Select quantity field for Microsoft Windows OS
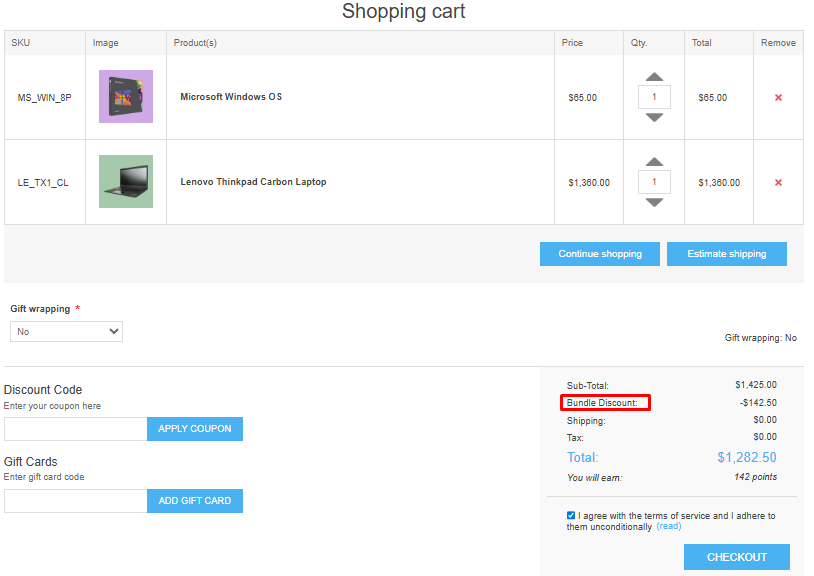The height and width of the screenshot is (576, 814). click(654, 96)
